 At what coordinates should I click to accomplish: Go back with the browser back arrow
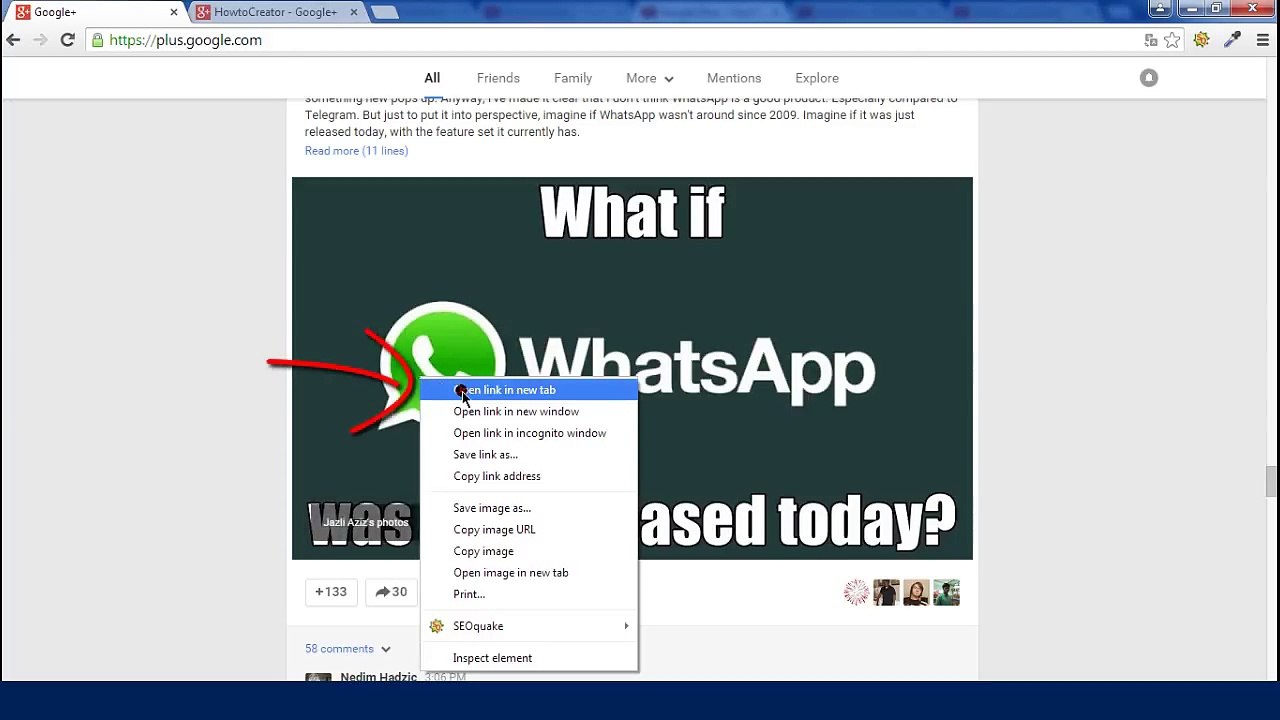coord(13,40)
